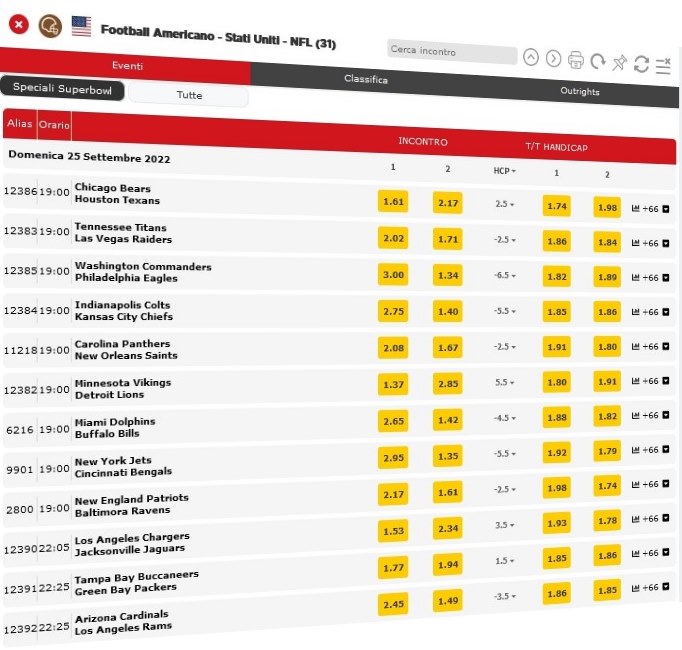Select Indianapolis Colts win odds 2.75
Viewport: 682px width, 650px height.
[x=393, y=312]
